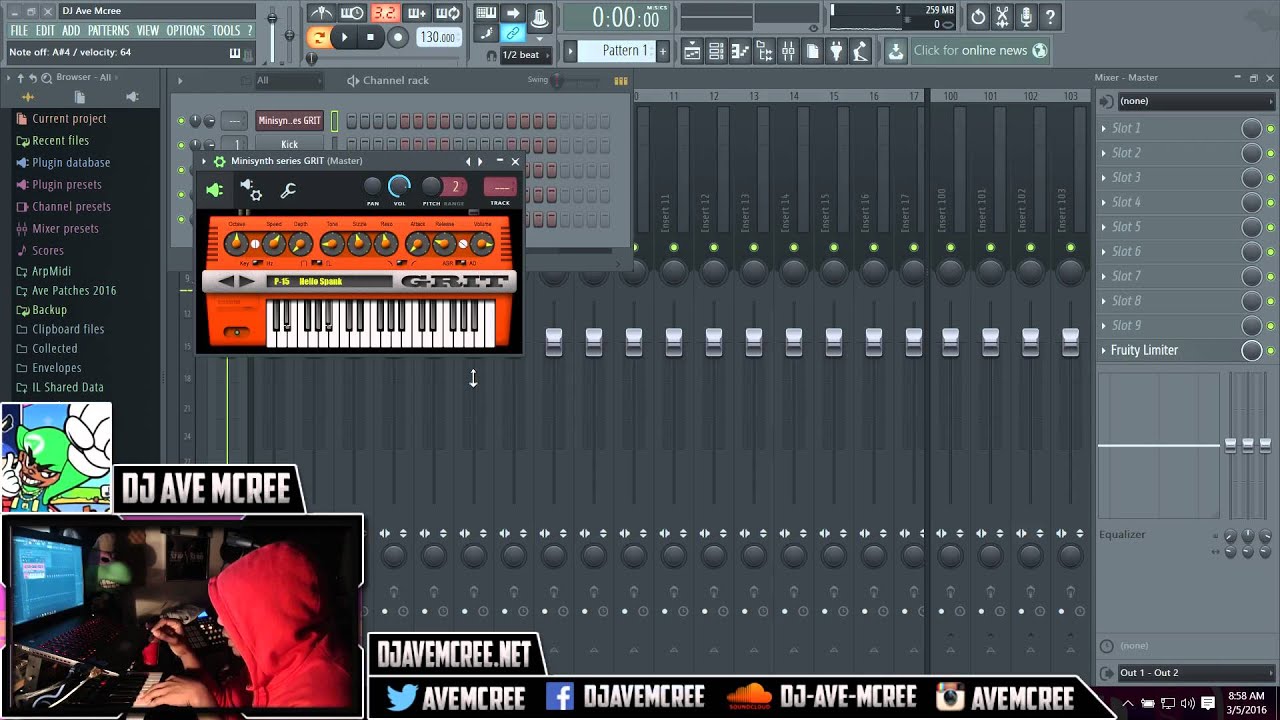This screenshot has width=1280, height=720.
Task: Toggle pattern/song mode switch
Action: point(319,37)
